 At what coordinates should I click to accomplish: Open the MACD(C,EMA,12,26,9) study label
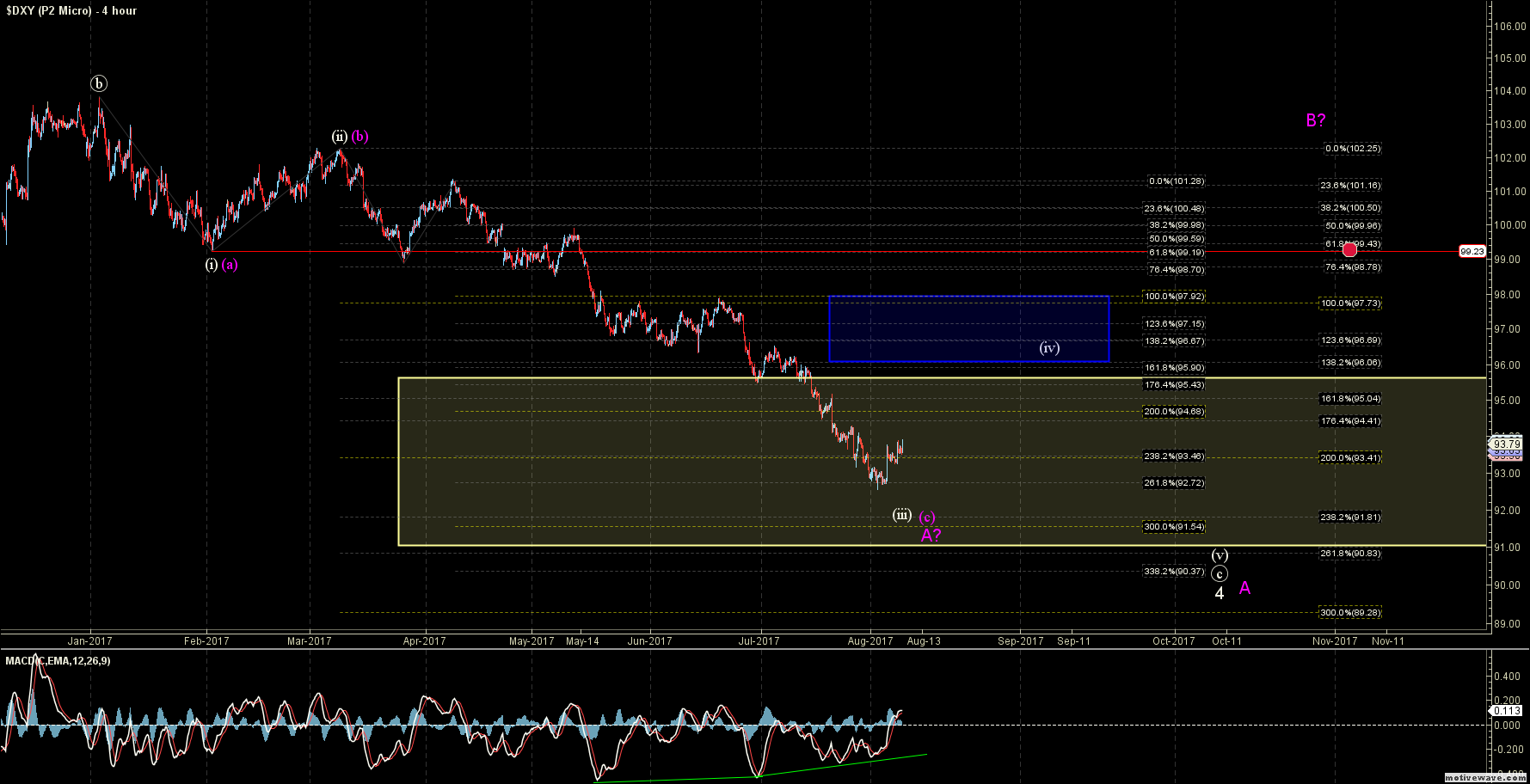pos(58,660)
